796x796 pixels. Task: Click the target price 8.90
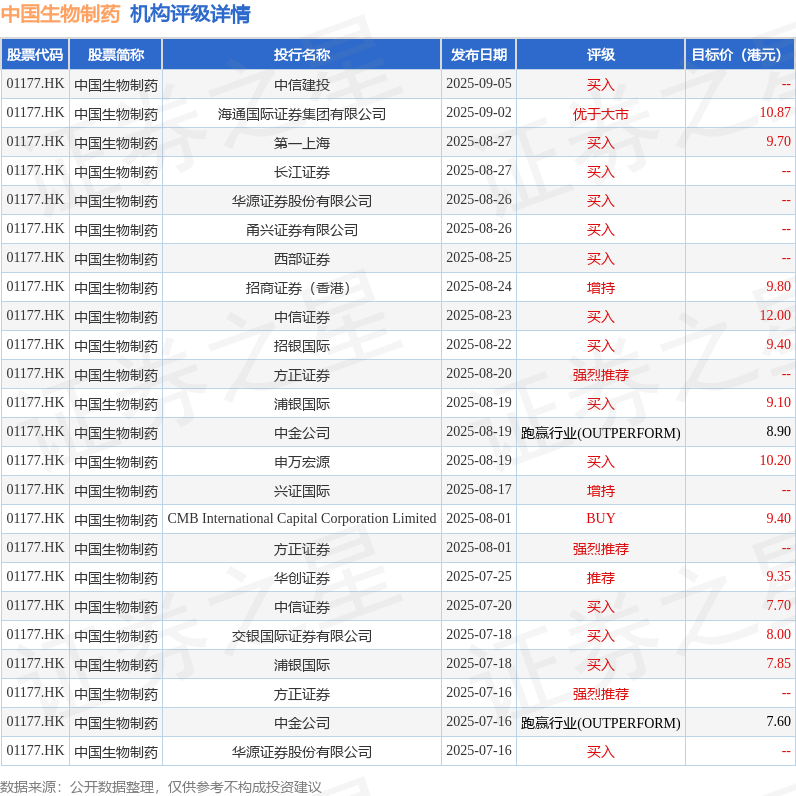(x=778, y=431)
